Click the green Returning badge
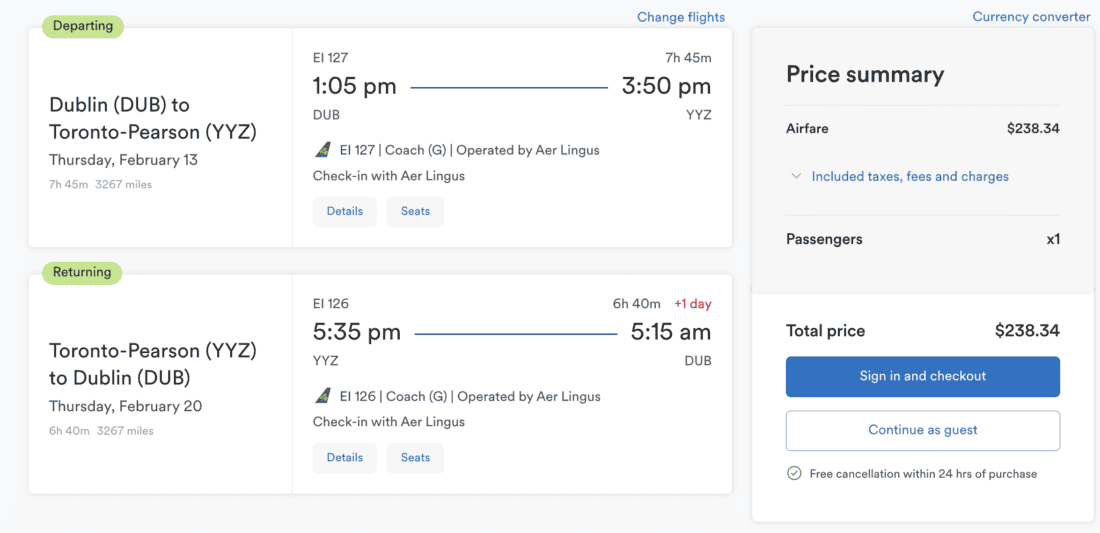This screenshot has width=1100, height=533. [82, 272]
